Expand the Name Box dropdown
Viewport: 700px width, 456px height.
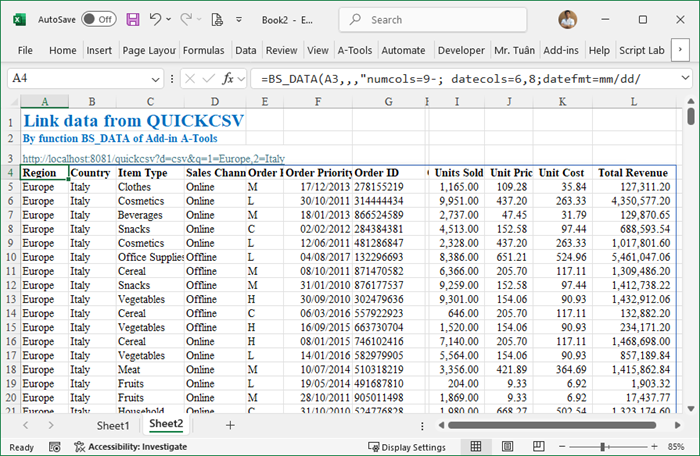coord(155,79)
